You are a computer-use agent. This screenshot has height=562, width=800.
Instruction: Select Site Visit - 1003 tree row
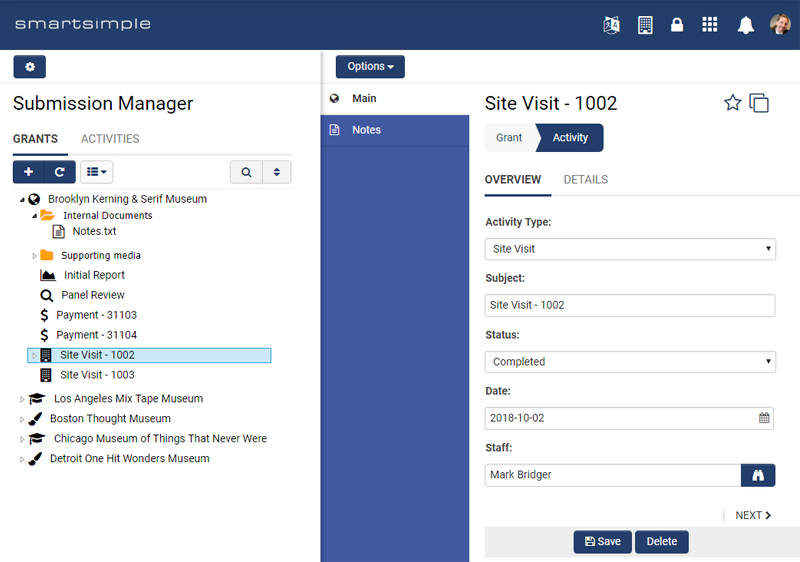point(97,375)
